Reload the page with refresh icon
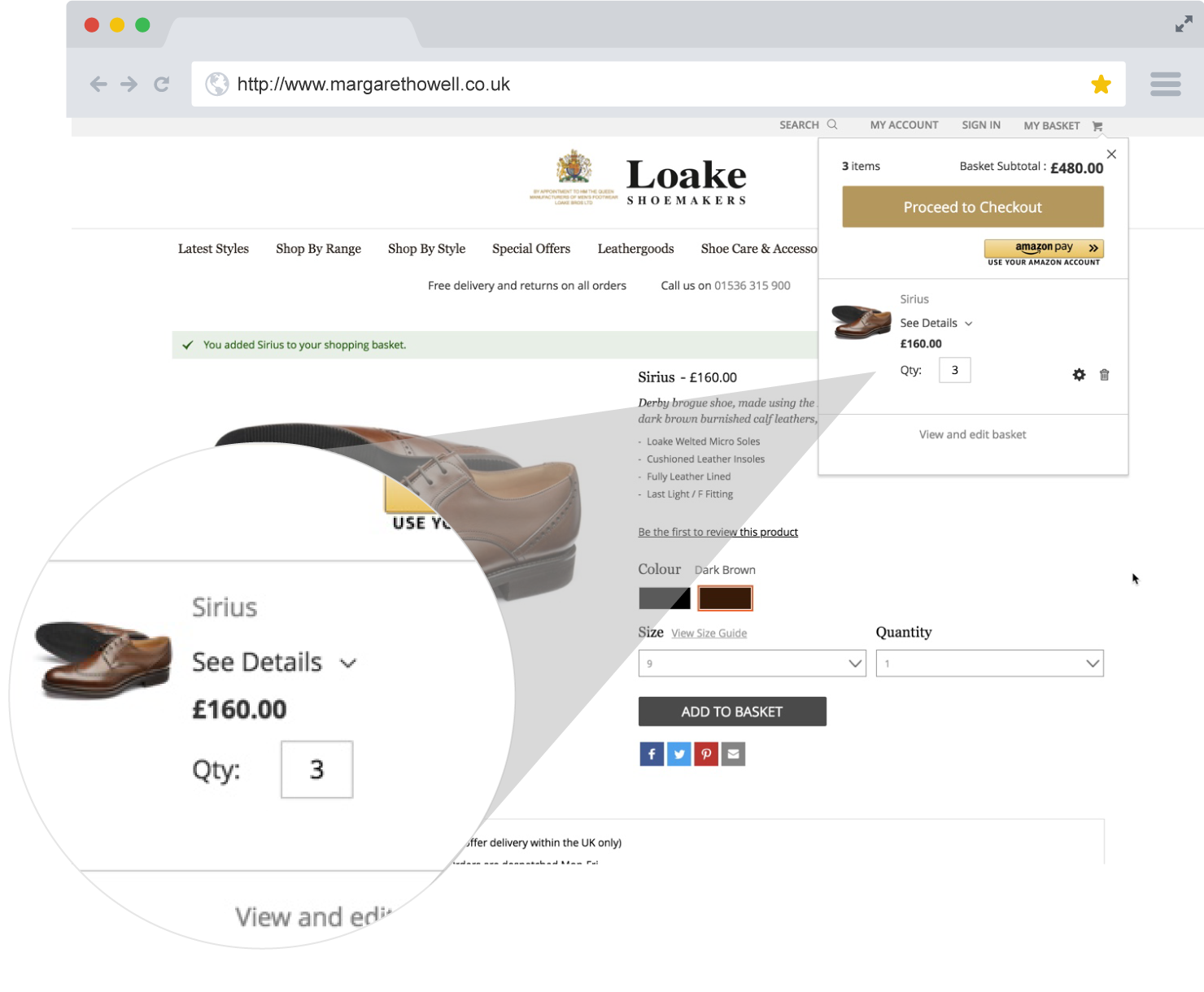Viewport: 1204px width, 992px height. click(162, 84)
